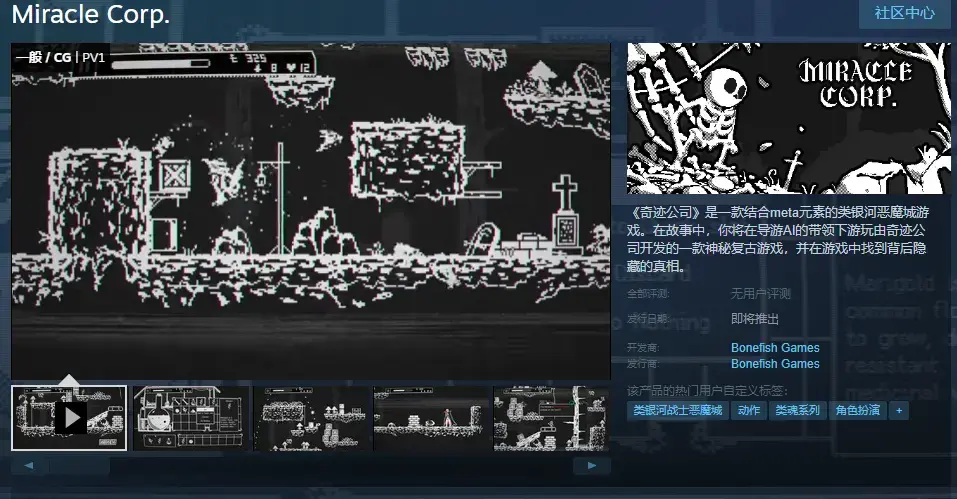The width and height of the screenshot is (957, 499).
Task: Click the 该产品的热门用户自定义标签 label
Action: point(707,390)
